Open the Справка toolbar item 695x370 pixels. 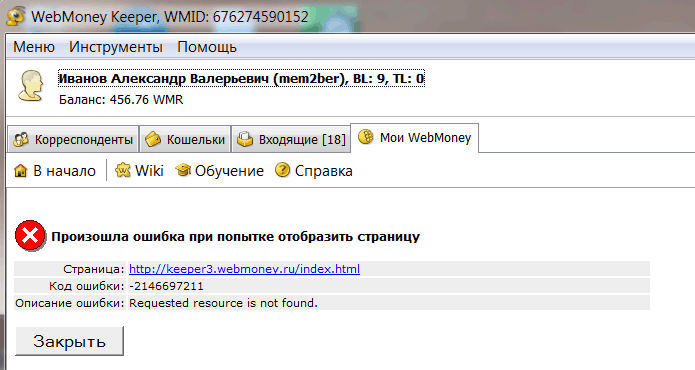[x=314, y=171]
